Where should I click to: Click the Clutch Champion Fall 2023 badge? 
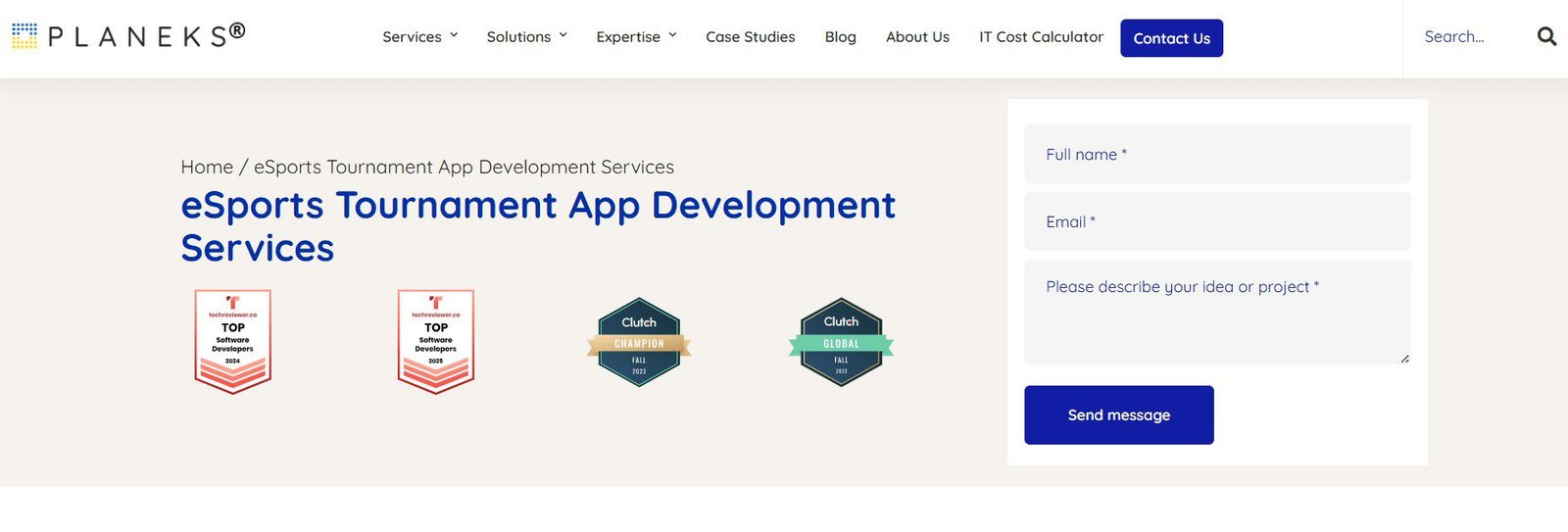coord(639,342)
